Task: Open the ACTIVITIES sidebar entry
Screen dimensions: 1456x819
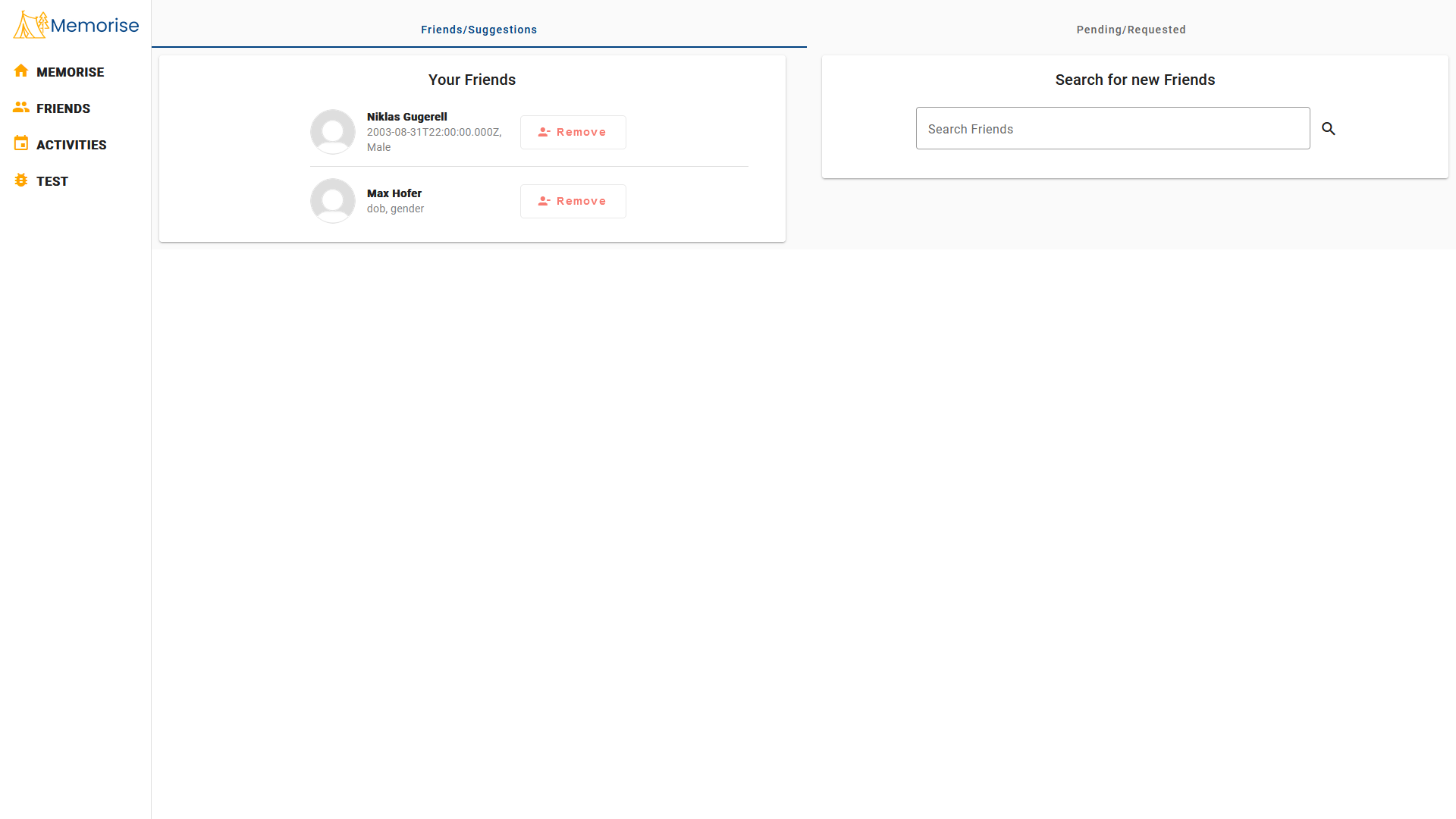Action: point(71,145)
